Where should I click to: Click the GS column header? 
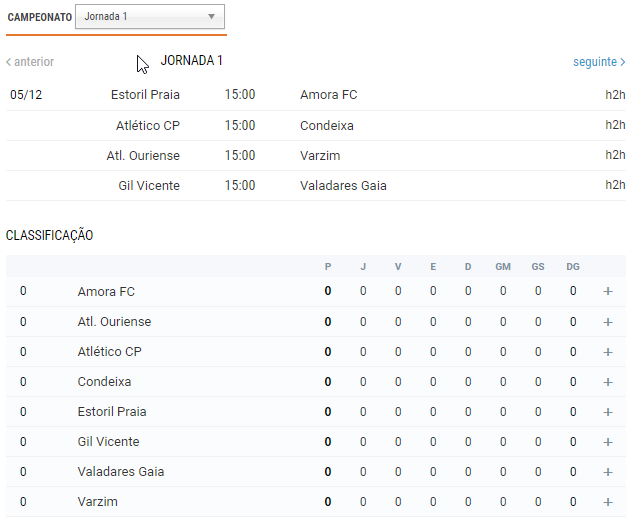pos(538,267)
